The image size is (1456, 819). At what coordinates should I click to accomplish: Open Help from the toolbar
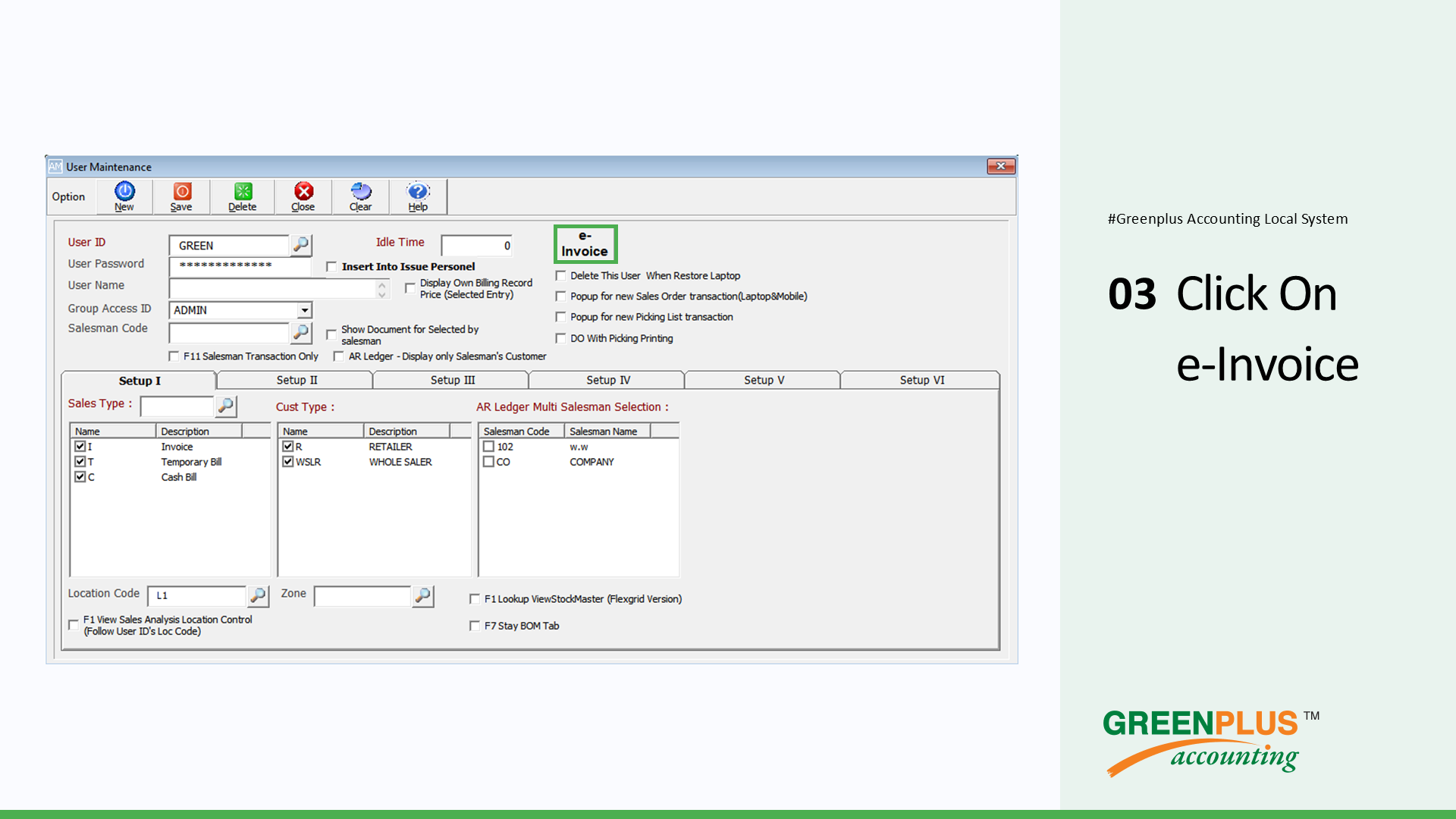pos(418,196)
